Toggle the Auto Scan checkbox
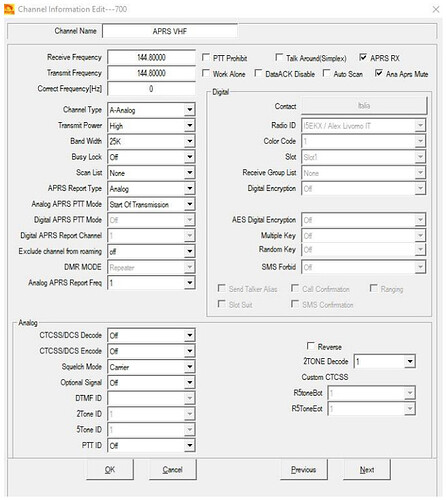 pyautogui.click(x=327, y=73)
